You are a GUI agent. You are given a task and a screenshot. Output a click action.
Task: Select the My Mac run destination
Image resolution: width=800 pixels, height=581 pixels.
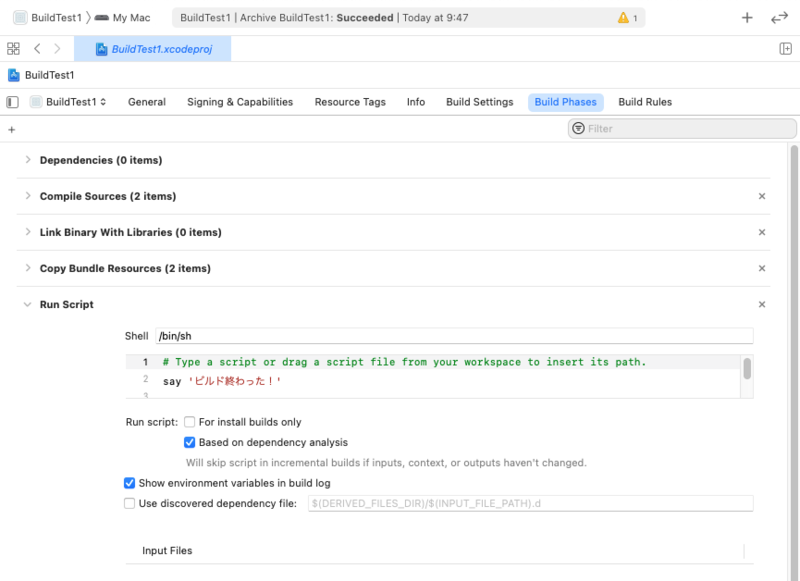pos(123,18)
